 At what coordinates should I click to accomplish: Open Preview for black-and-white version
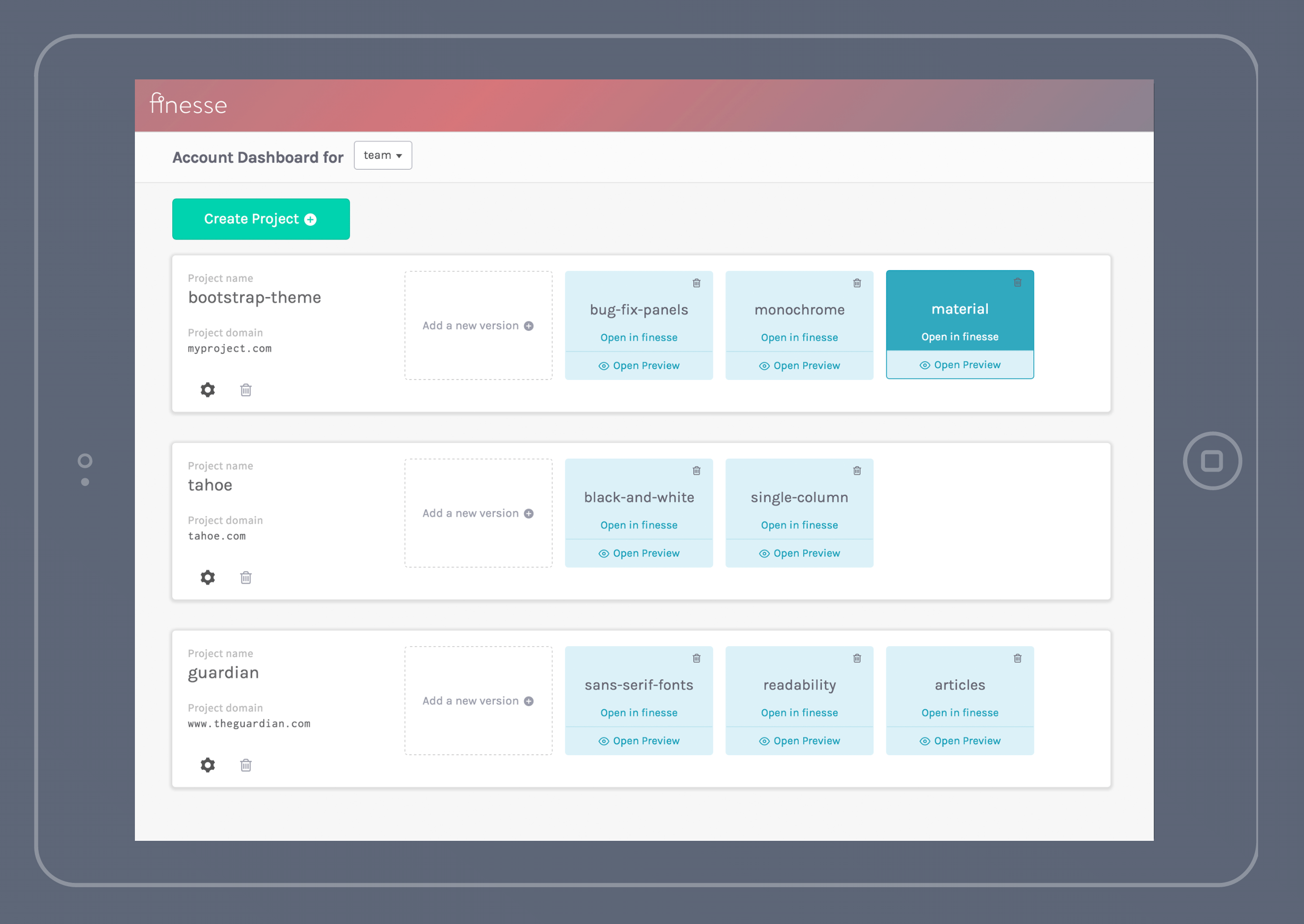pos(639,553)
